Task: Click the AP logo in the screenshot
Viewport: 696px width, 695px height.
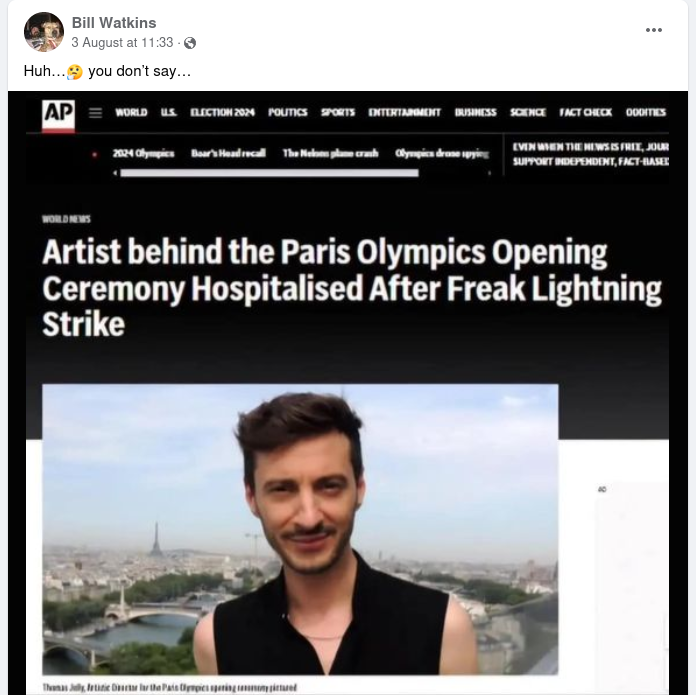Action: [x=58, y=115]
